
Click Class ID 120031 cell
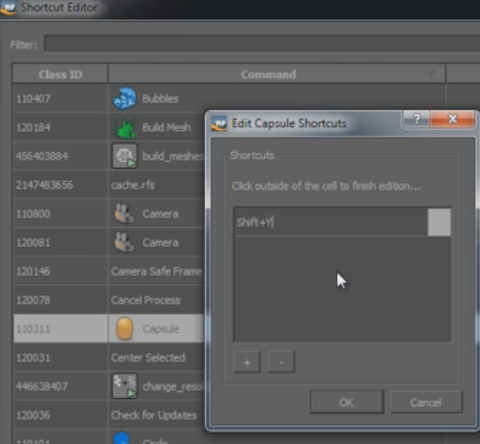[x=60, y=358]
